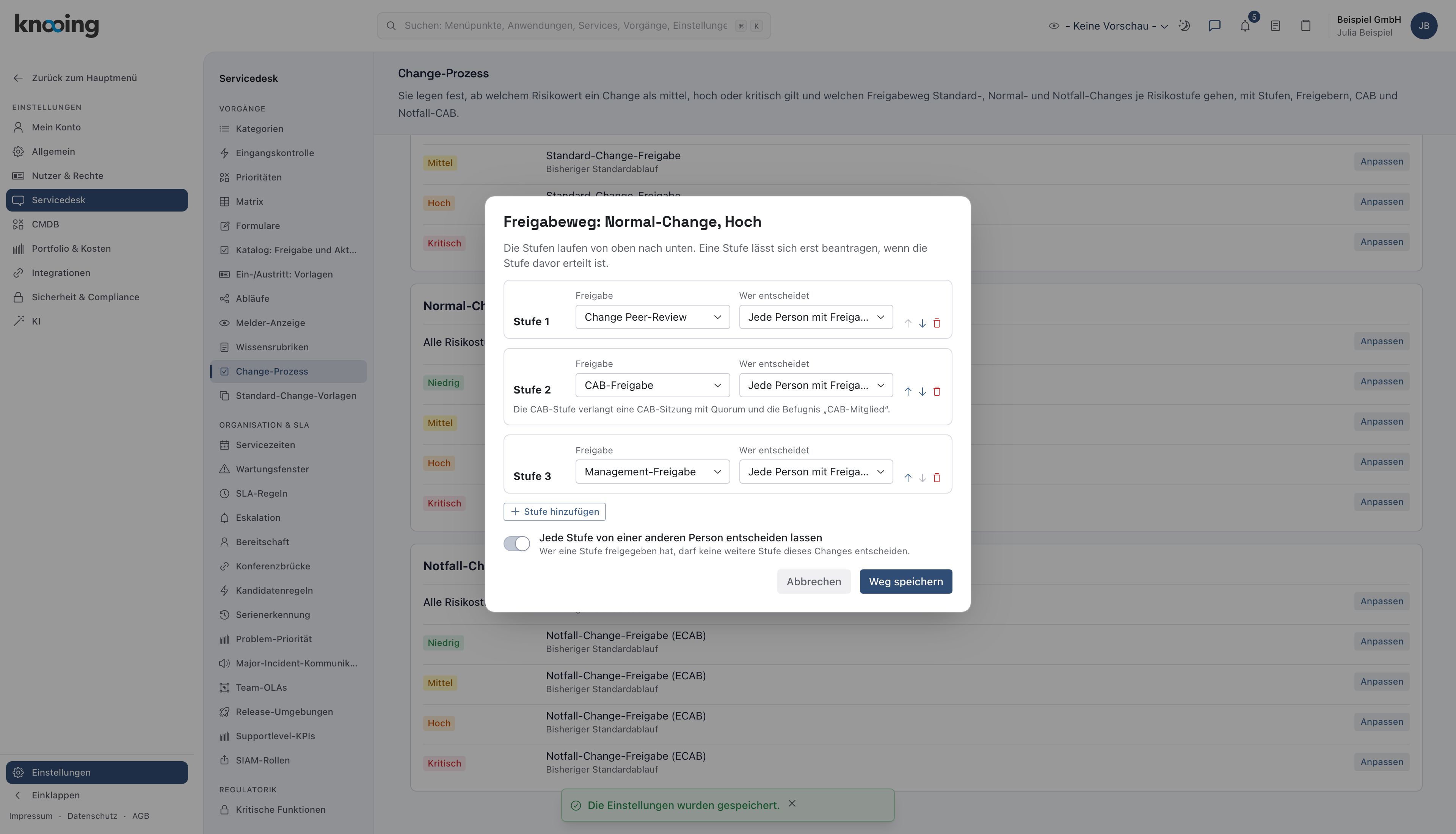The width and height of the screenshot is (1456, 834).
Task: Open 'Nutzer & Rechte' settings
Action: 97,176
